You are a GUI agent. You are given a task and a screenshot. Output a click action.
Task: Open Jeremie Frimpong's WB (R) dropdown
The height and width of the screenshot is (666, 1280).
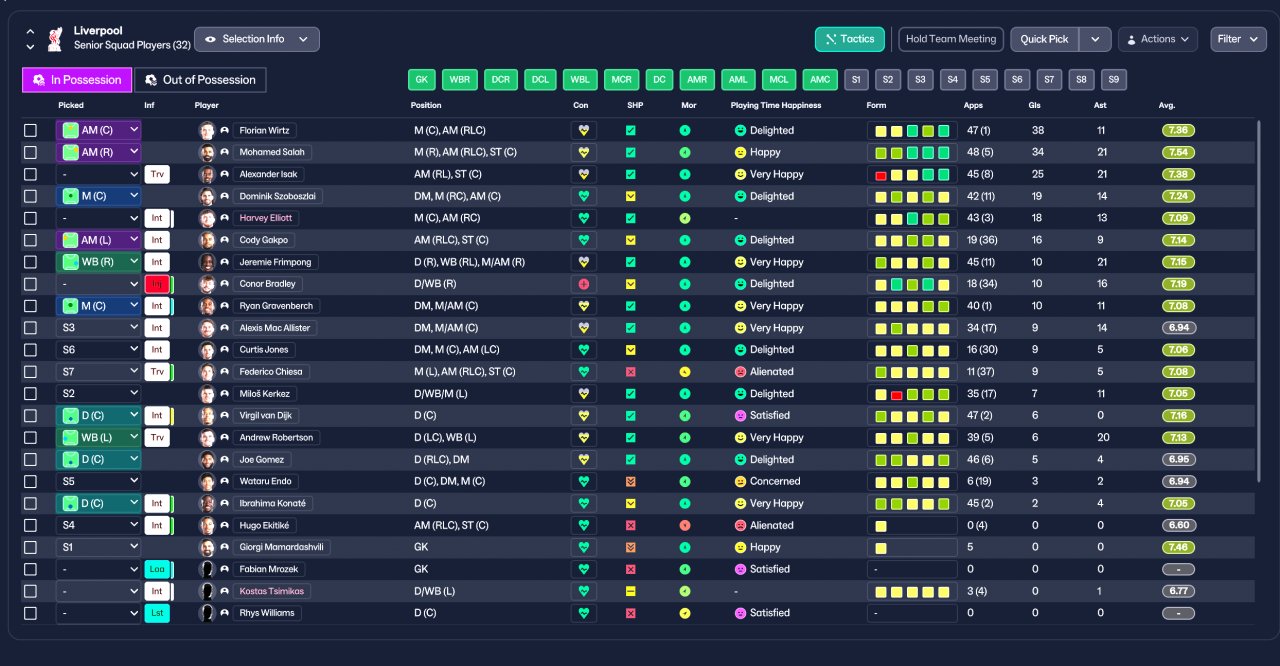click(98, 262)
